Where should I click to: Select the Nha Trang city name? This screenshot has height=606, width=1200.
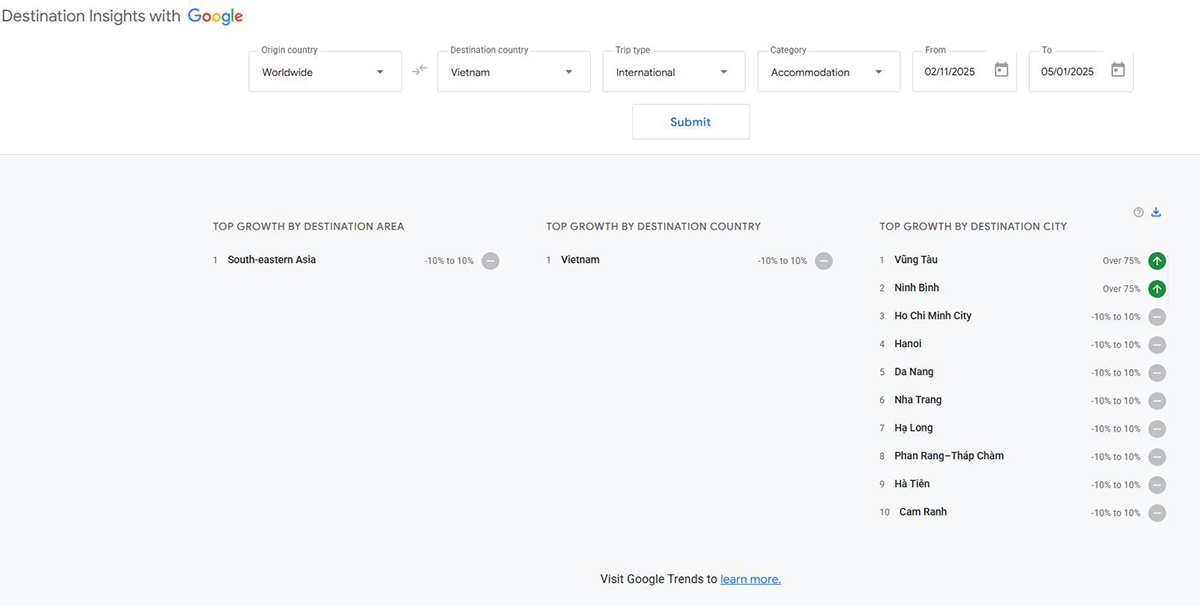click(x=918, y=400)
